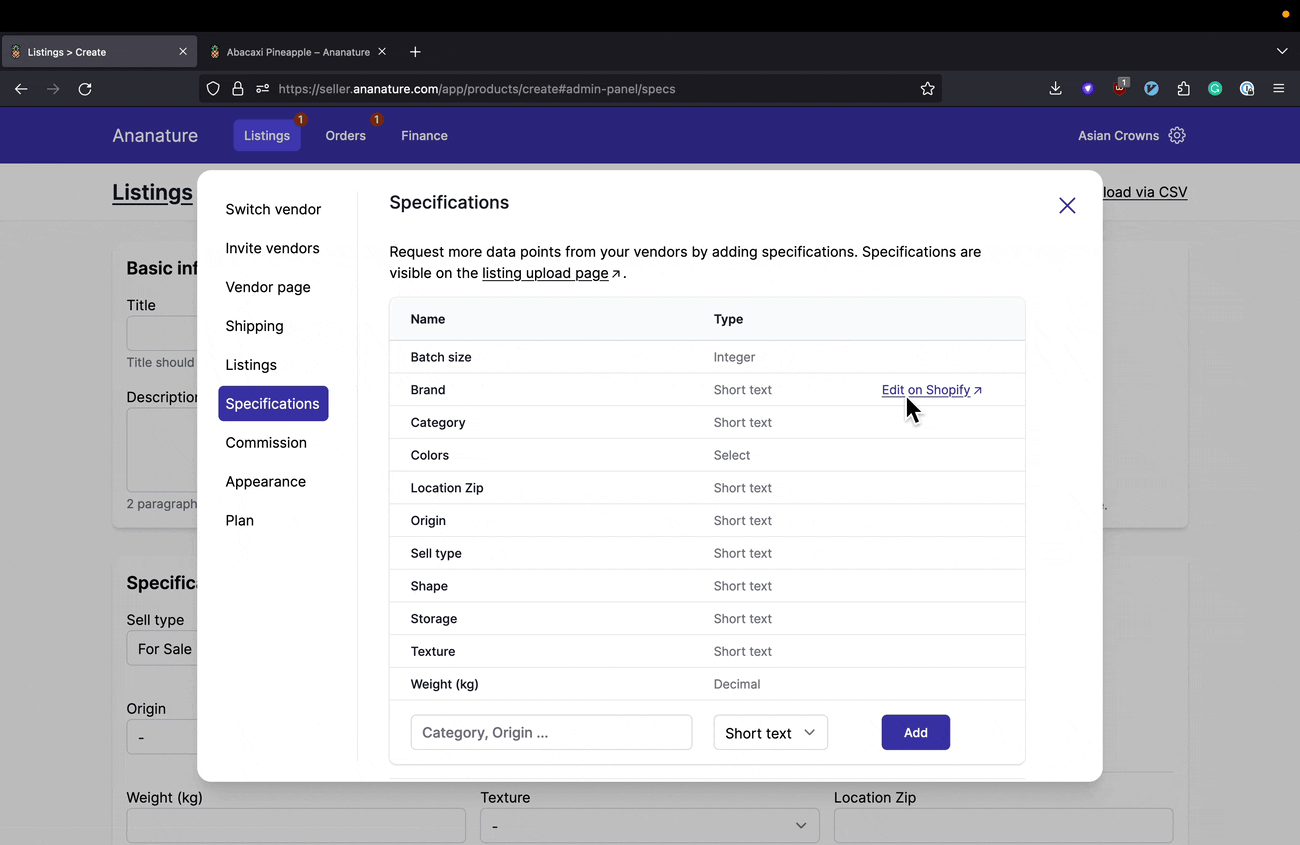This screenshot has width=1300, height=845.
Task: Expand the Texture dropdown on the listing form
Action: click(x=649, y=825)
